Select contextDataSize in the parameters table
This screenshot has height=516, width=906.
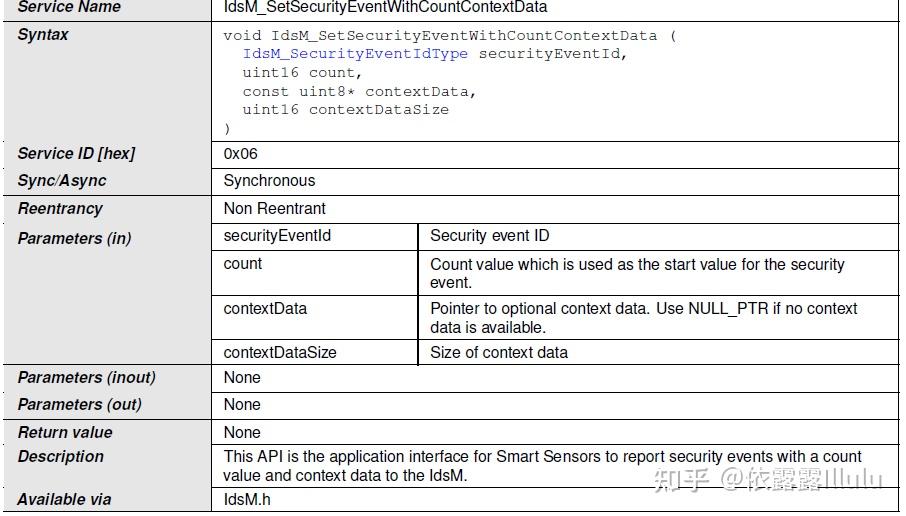pyautogui.click(x=280, y=352)
